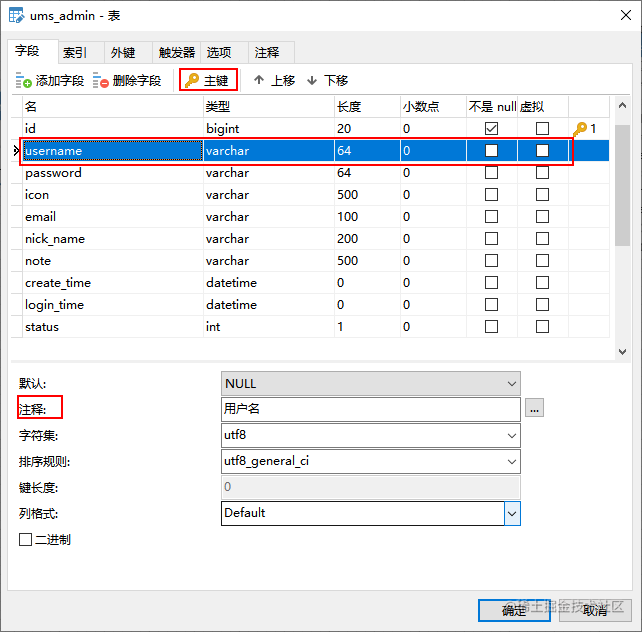
Task: Click the Move Up (上移) arrow
Action: click(x=259, y=80)
